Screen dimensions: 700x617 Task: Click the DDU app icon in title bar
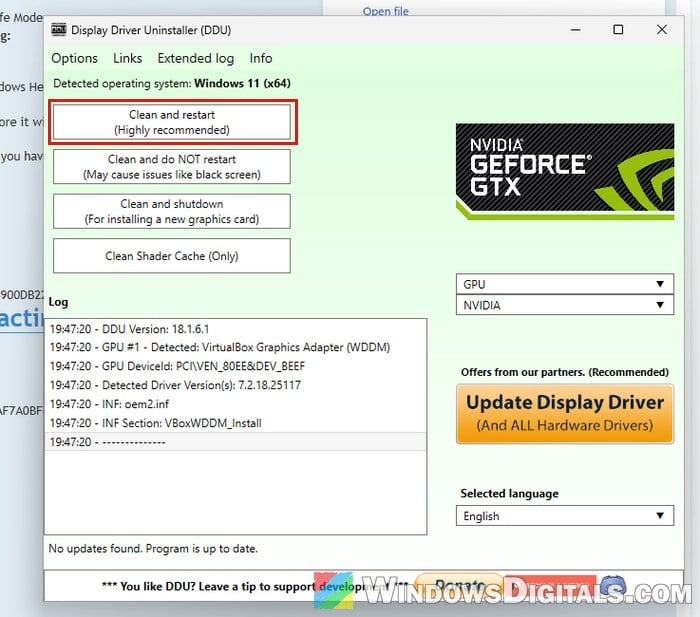tap(58, 29)
